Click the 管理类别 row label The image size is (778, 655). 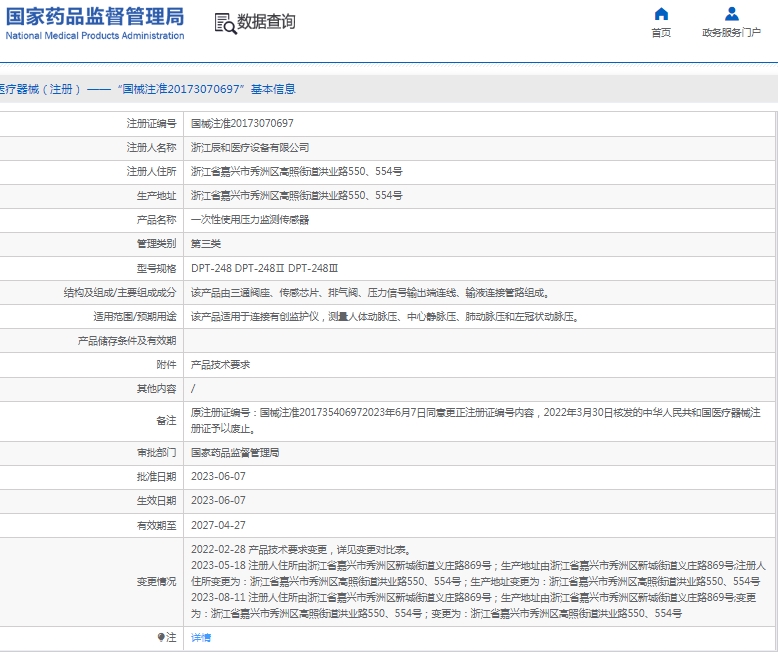(x=156, y=244)
